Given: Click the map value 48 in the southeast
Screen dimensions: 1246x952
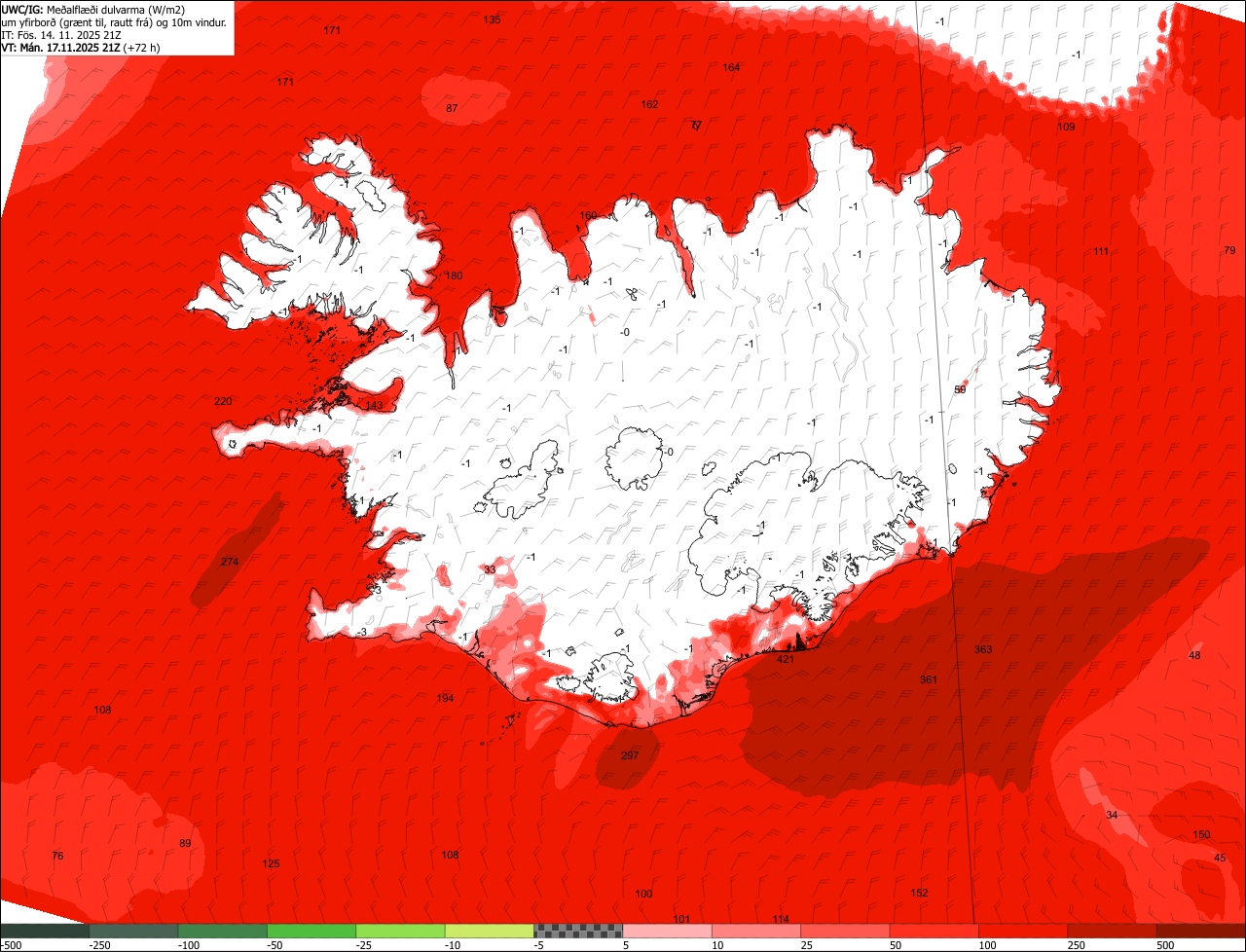Looking at the screenshot, I should tap(1195, 655).
